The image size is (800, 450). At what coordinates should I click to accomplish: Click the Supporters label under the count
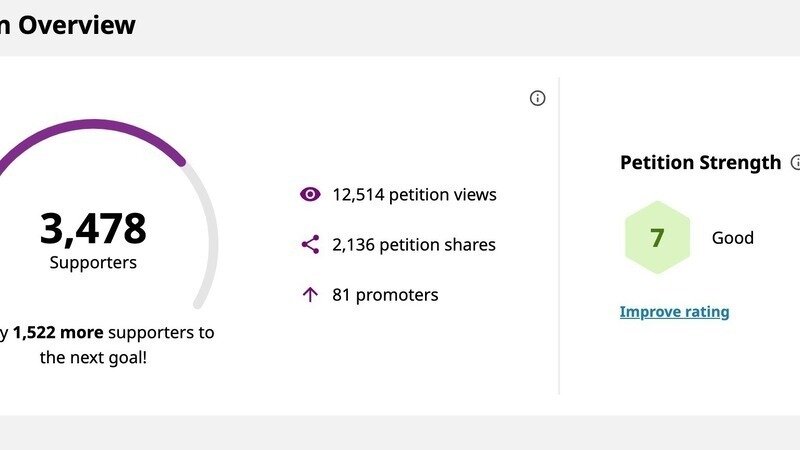(93, 262)
